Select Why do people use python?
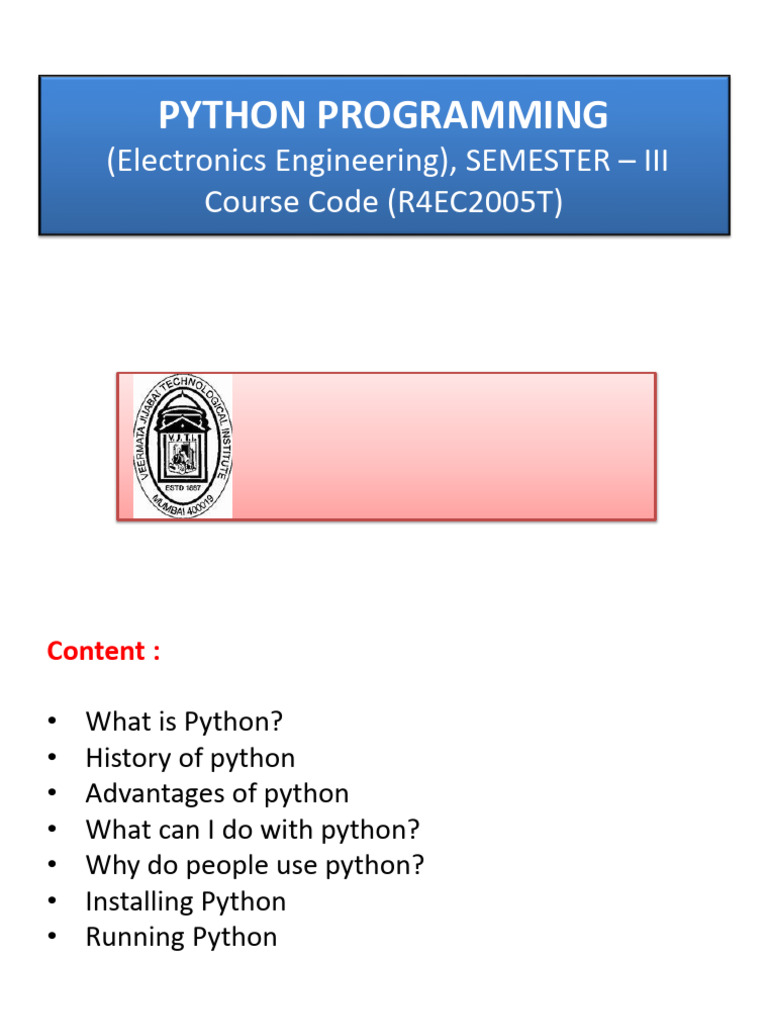Screen dimensions: 768x1024 point(255,865)
